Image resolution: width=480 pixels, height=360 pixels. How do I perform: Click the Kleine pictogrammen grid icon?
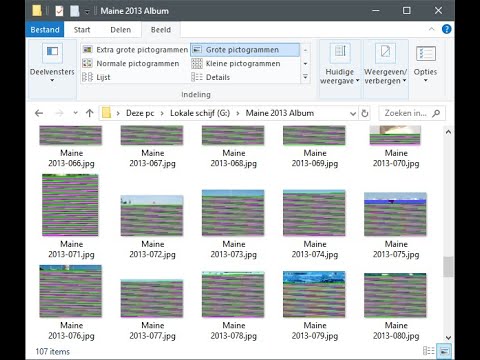[197, 63]
